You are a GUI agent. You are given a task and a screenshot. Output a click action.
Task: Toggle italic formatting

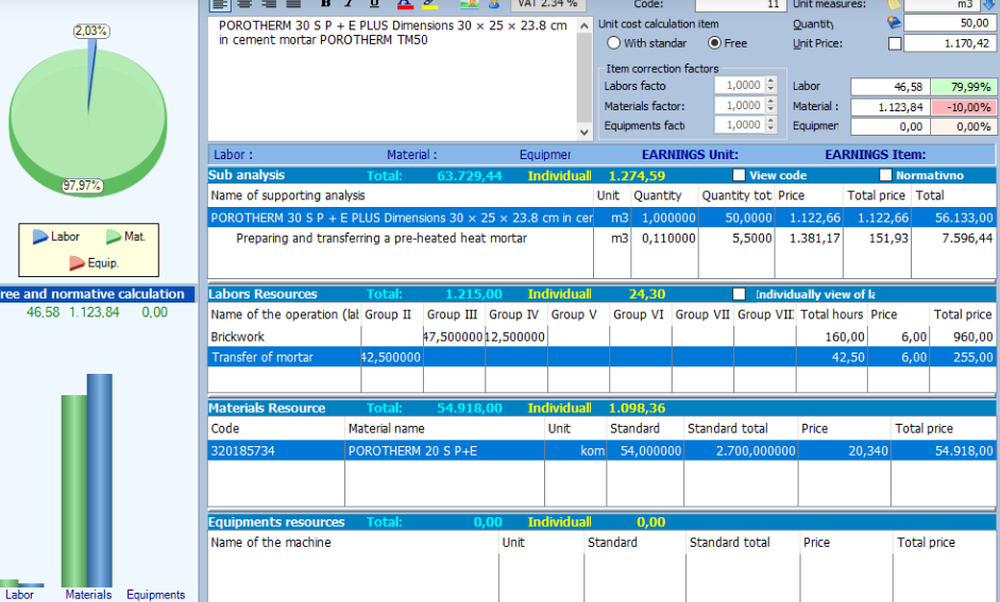(x=349, y=4)
